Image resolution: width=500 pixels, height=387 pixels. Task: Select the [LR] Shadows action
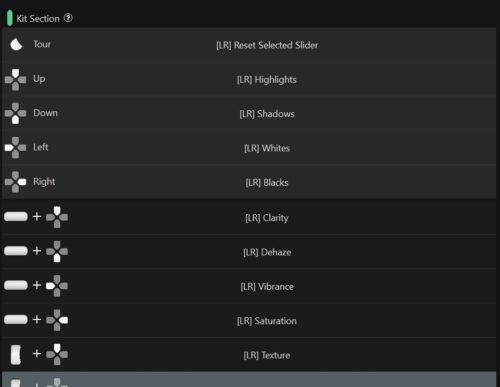tap(267, 114)
